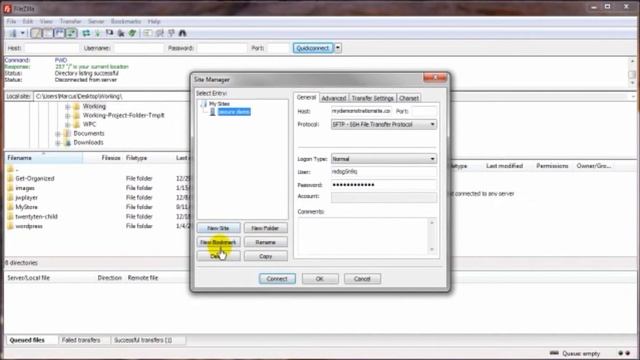
Task: Click OK in Site Manager
Action: (320, 279)
